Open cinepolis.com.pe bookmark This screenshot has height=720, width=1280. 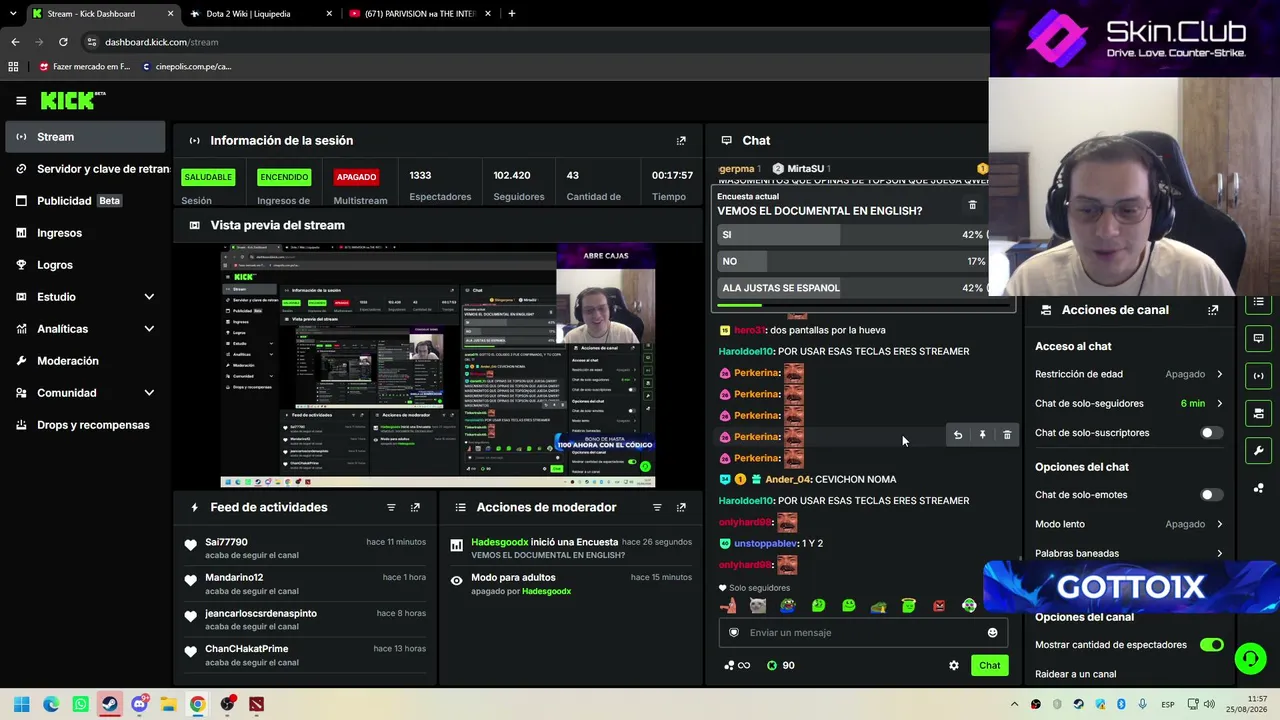tap(186, 67)
